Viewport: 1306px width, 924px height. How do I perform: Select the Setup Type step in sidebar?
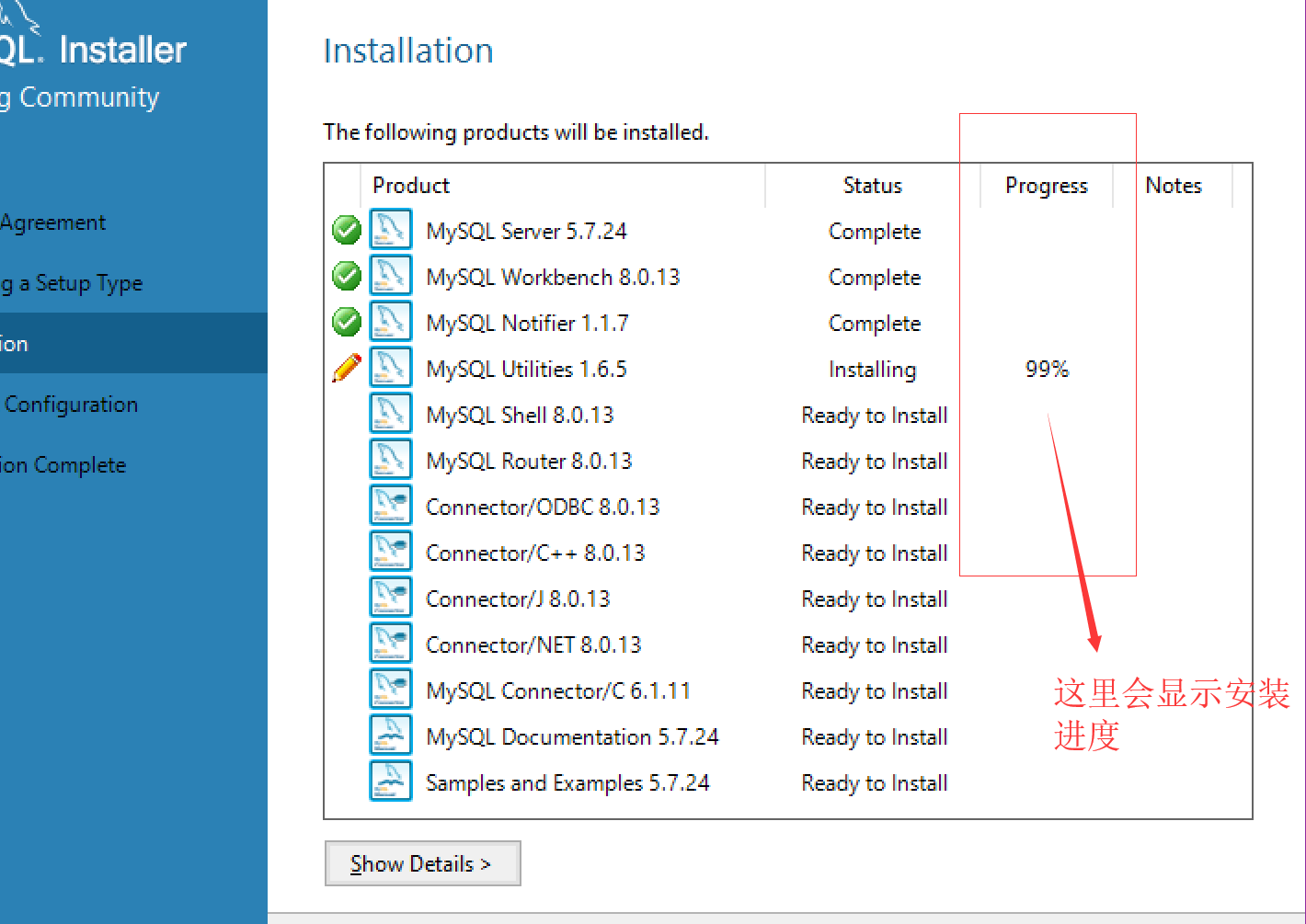click(71, 283)
